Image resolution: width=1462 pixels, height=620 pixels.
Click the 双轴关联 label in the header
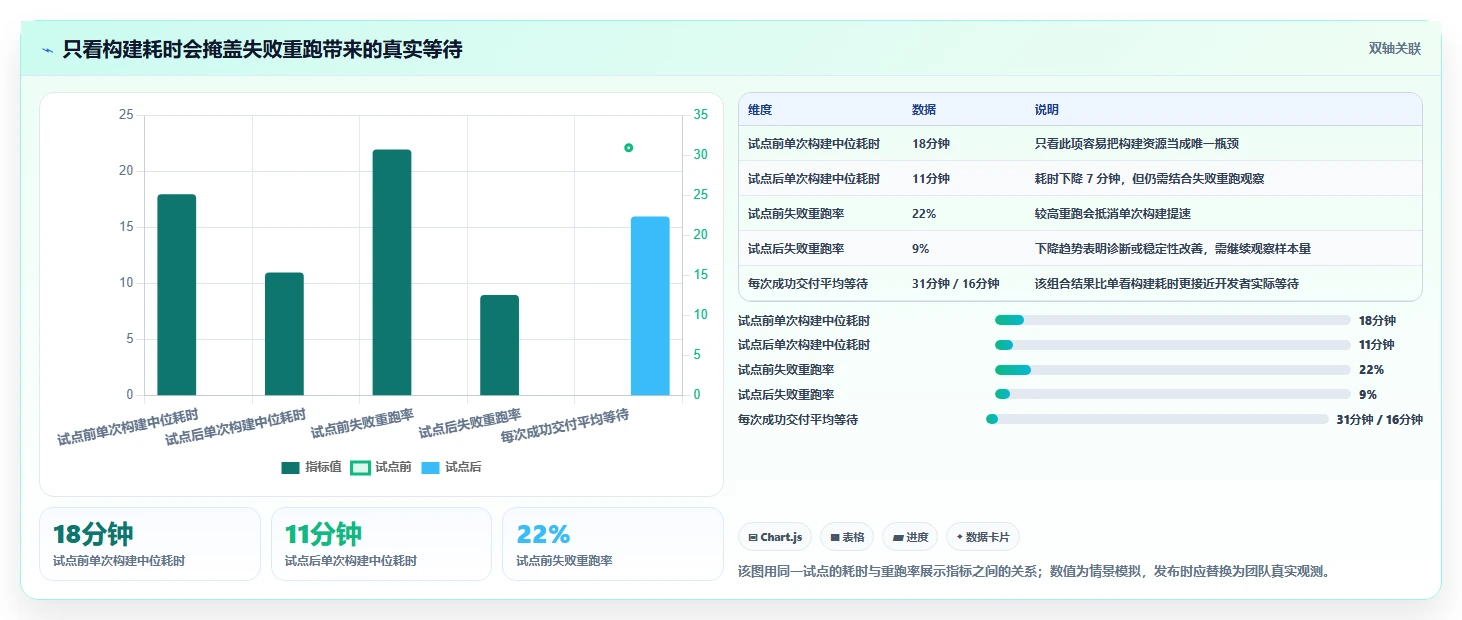pos(1394,49)
